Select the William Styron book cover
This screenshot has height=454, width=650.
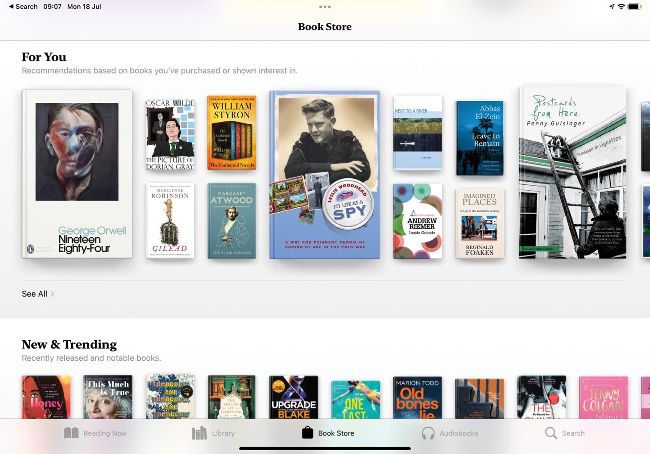tap(231, 133)
